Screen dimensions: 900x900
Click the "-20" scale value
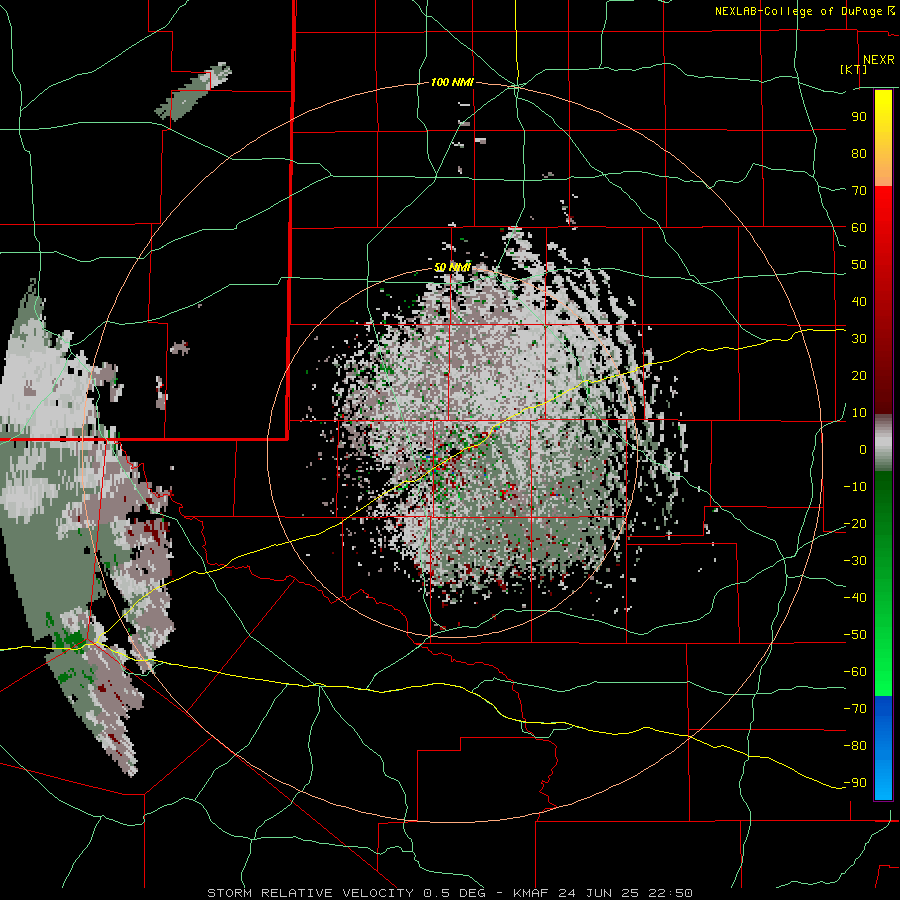855,523
